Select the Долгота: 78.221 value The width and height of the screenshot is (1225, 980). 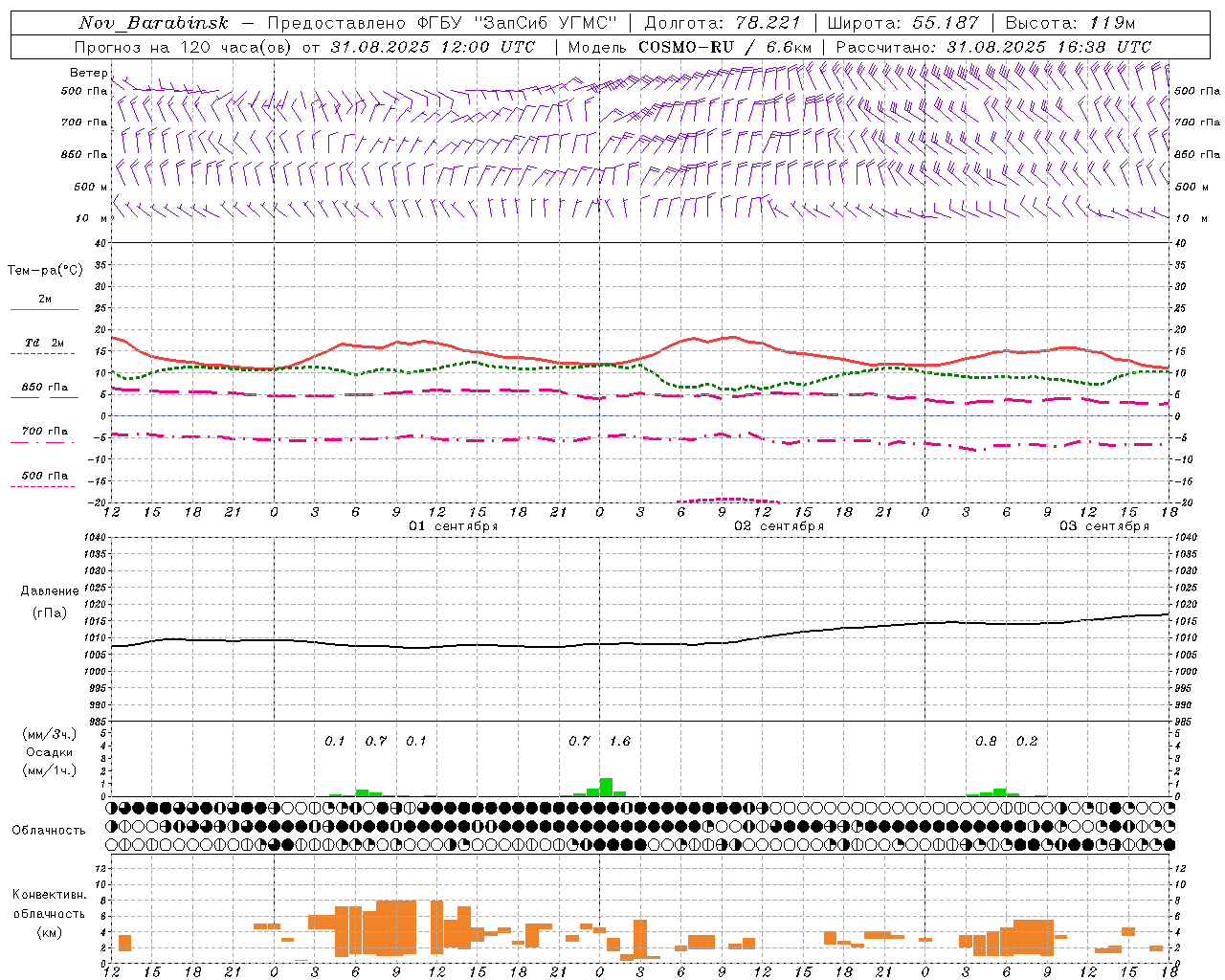(x=723, y=23)
